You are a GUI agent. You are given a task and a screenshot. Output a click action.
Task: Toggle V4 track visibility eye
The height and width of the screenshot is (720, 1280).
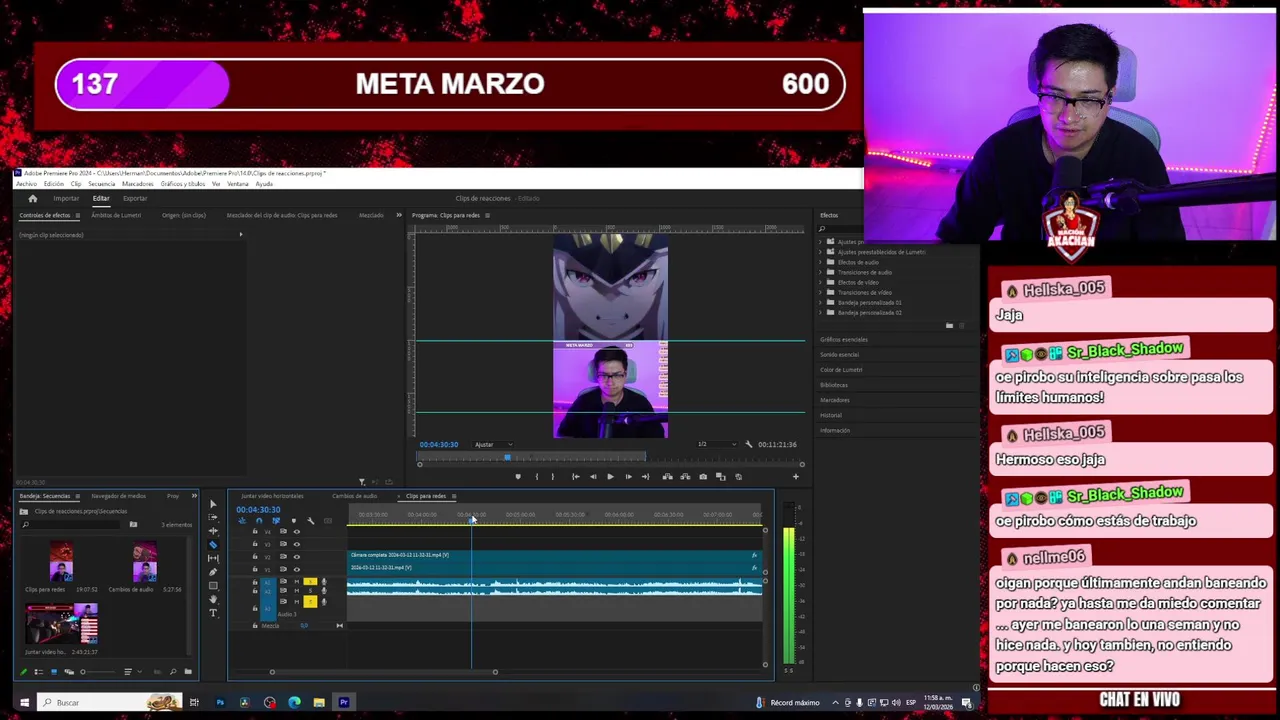point(296,532)
